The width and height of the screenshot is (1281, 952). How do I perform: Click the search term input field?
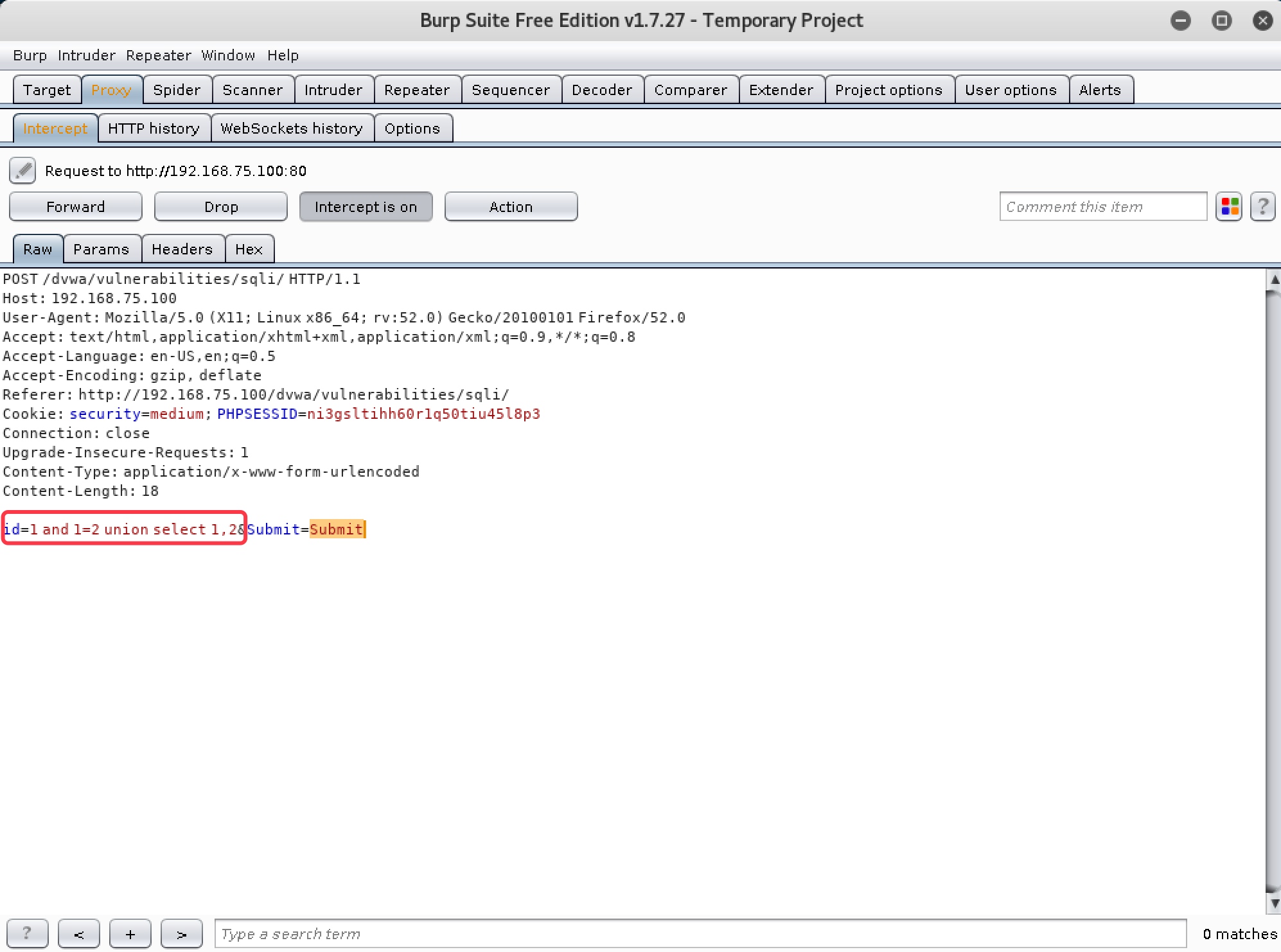(x=700, y=933)
